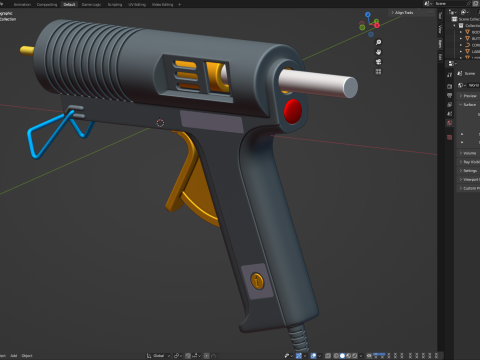480x360 pixels.
Task: Toggle viewport gizmos display button
Action: [x=299, y=356]
